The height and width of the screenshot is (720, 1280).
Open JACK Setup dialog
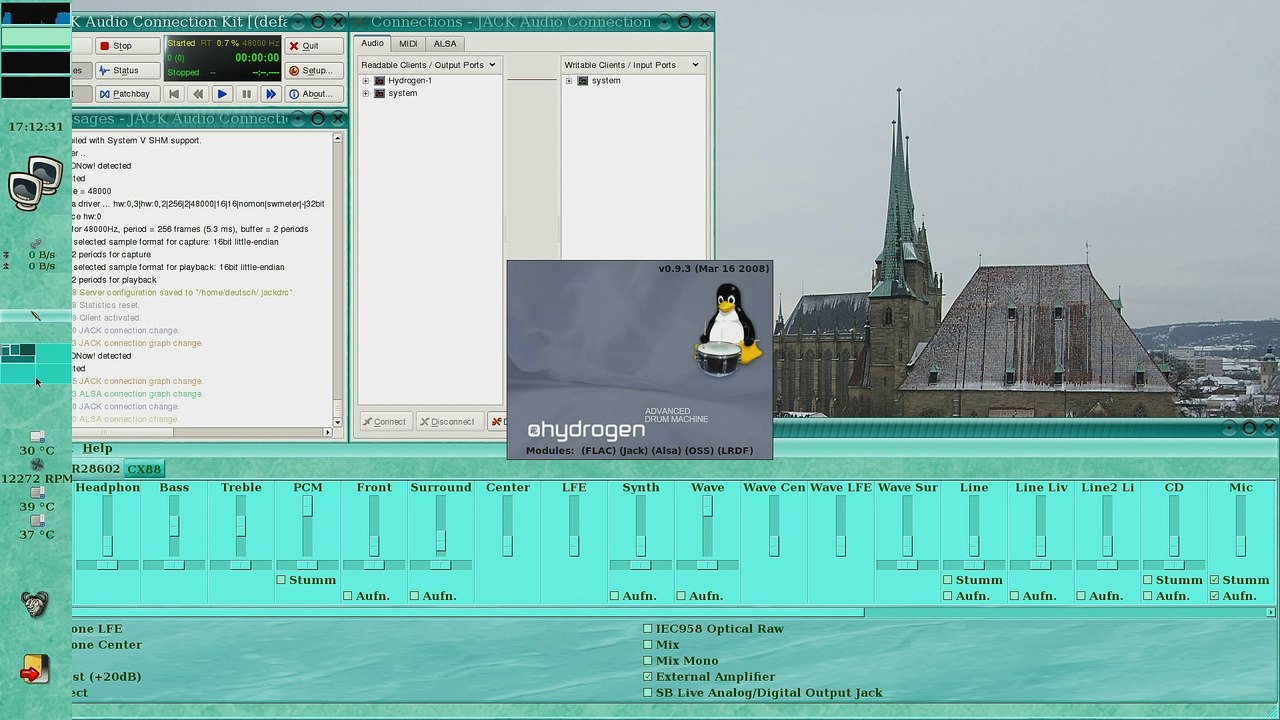[313, 70]
